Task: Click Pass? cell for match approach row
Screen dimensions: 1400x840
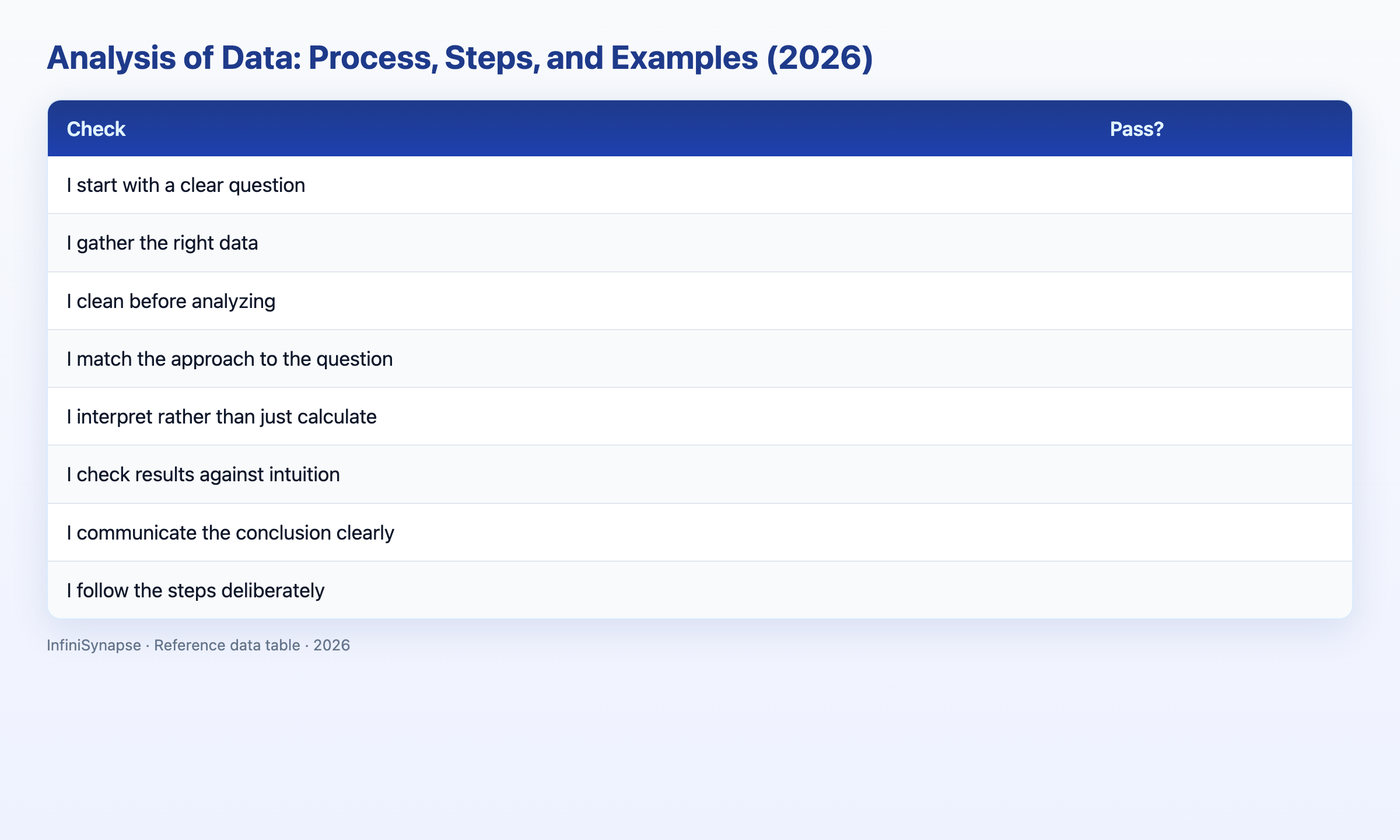Action: pos(1221,359)
